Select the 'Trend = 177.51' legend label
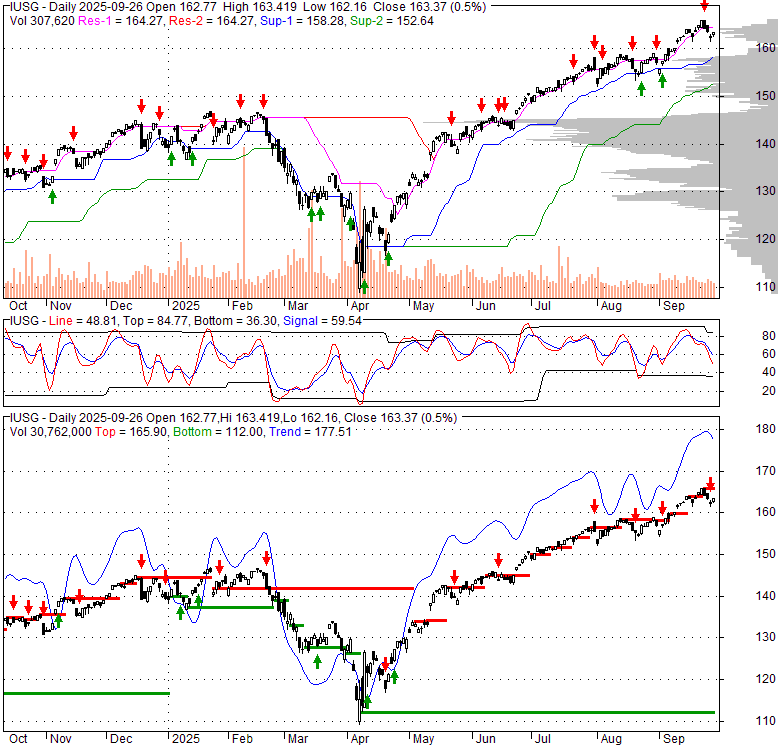 pos(310,432)
